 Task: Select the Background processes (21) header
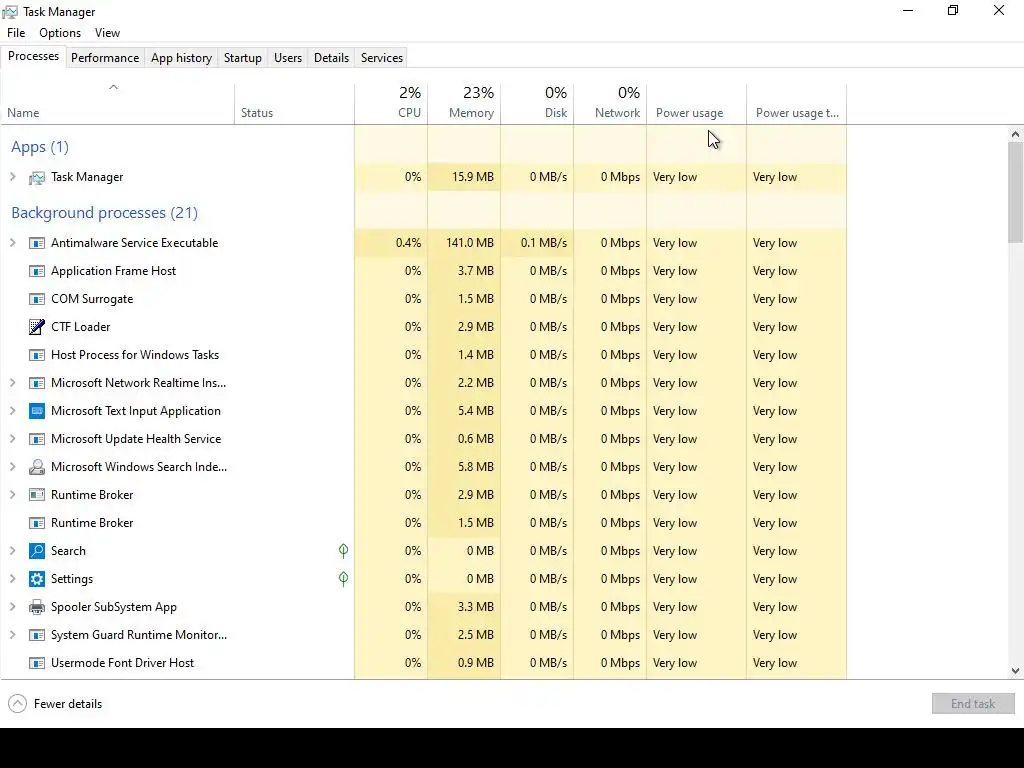104,213
